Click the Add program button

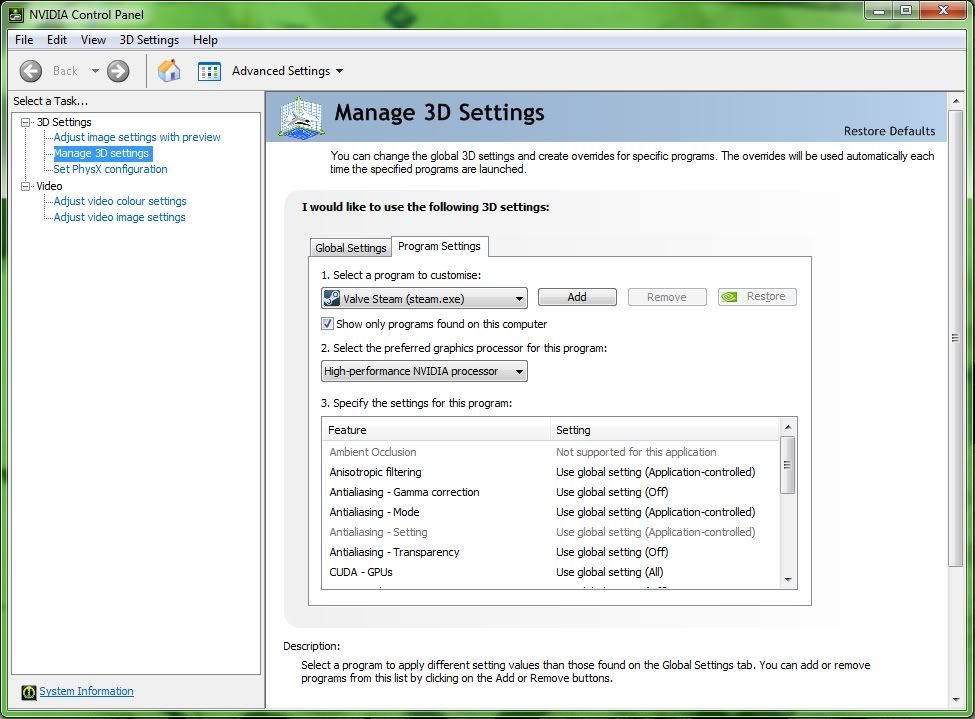577,297
